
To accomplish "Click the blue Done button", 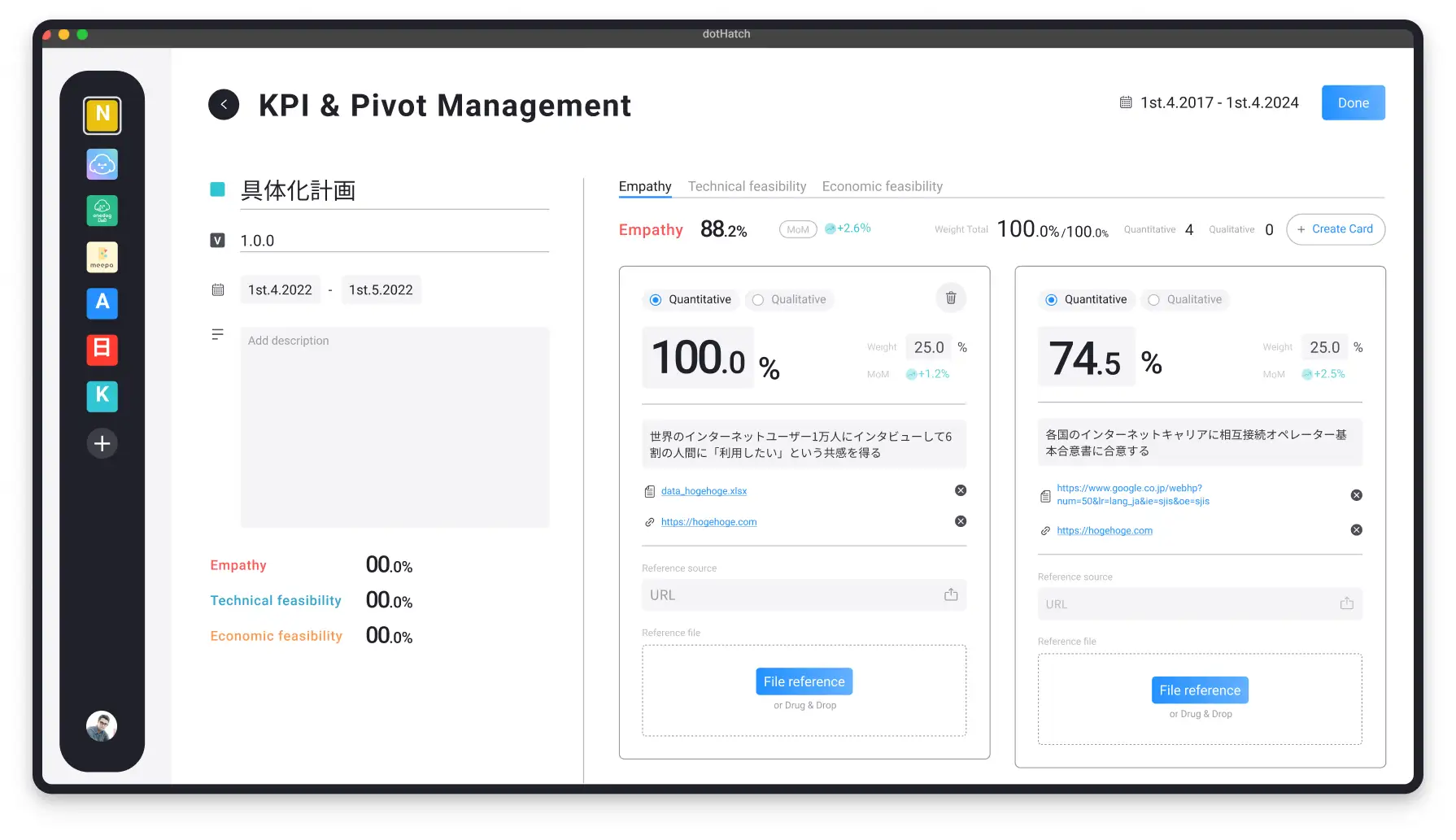I will [x=1354, y=102].
